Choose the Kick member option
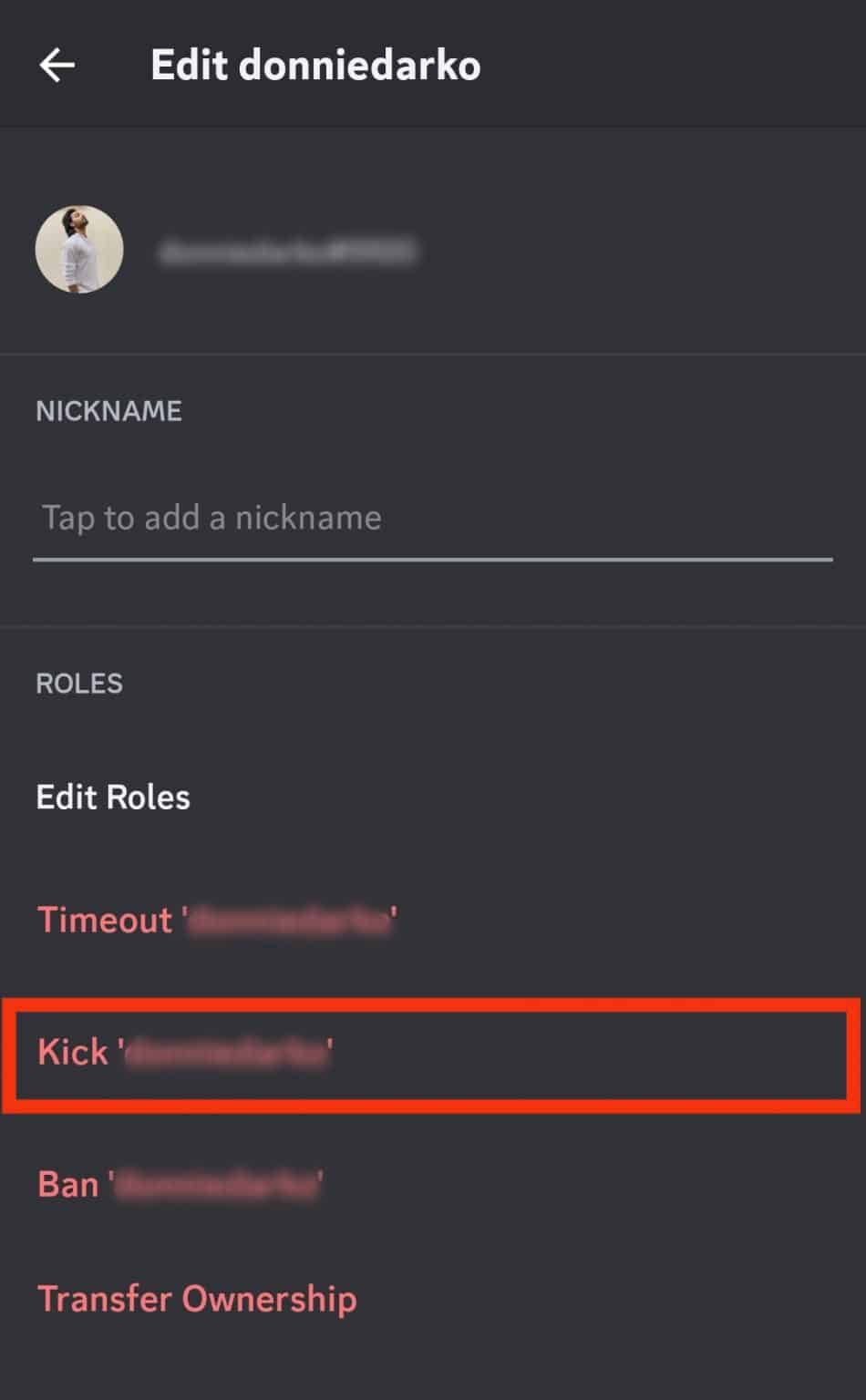This screenshot has height=1400, width=866. (184, 1053)
